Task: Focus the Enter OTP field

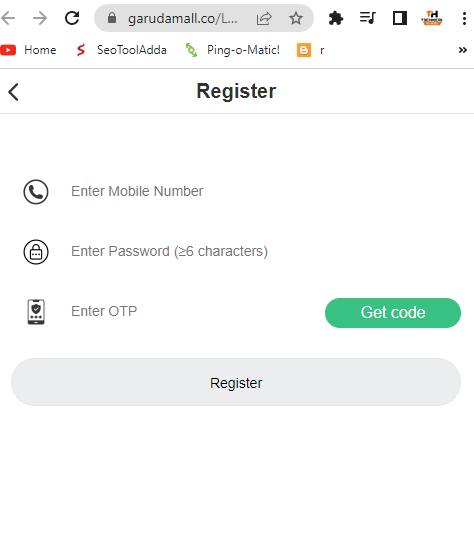Action: point(193,311)
